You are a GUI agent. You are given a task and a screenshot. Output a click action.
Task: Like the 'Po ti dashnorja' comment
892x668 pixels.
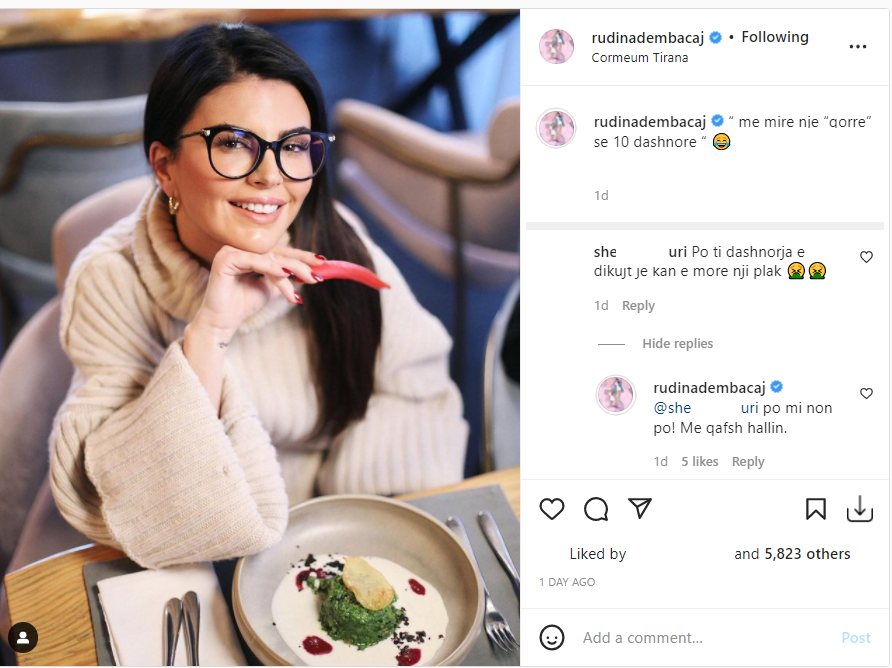866,257
